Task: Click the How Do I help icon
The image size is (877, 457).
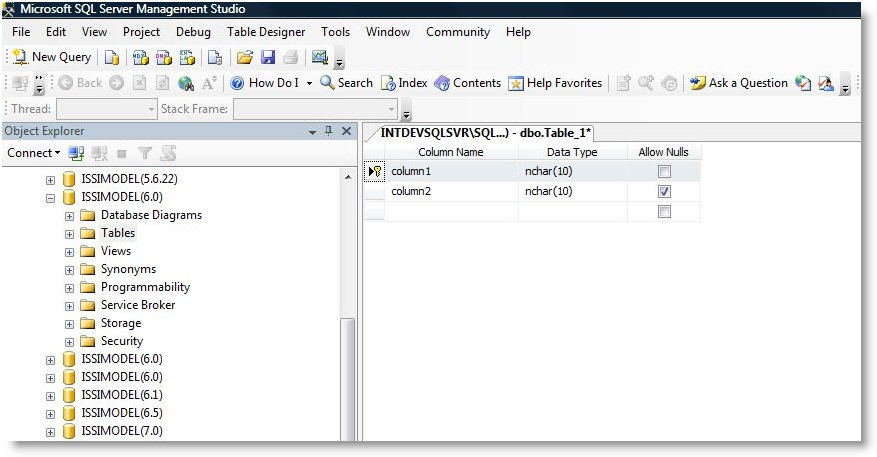Action: (x=238, y=83)
